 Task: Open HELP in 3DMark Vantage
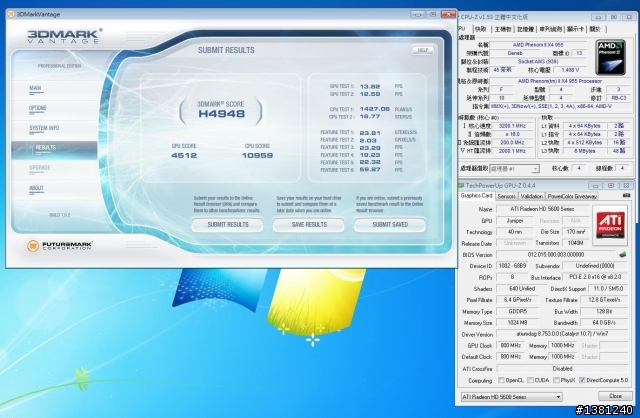coord(422,50)
